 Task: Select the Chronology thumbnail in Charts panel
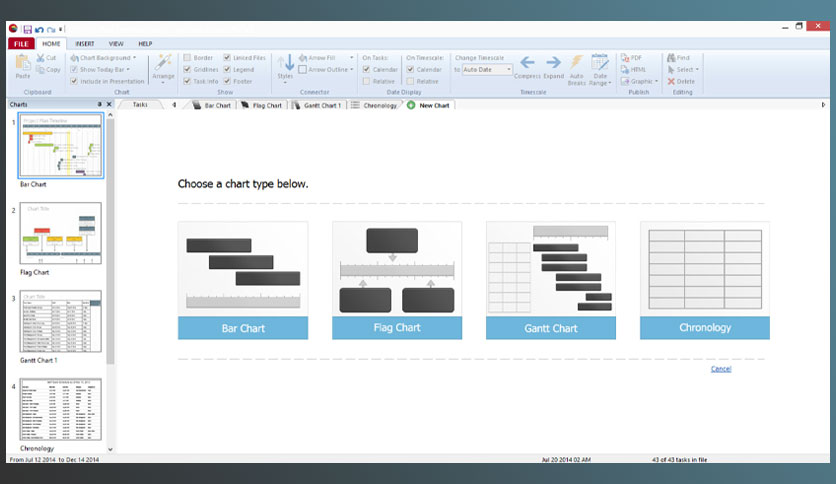click(61, 409)
